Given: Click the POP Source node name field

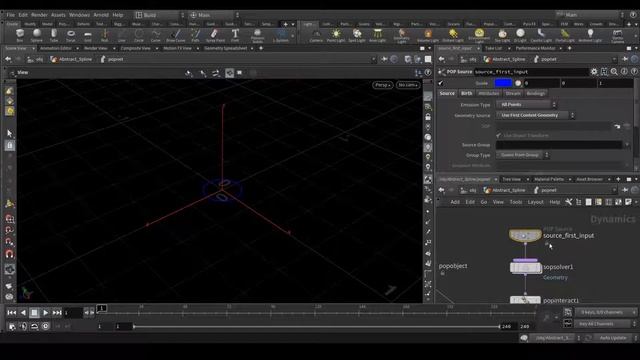Looking at the screenshot, I should point(530,72).
